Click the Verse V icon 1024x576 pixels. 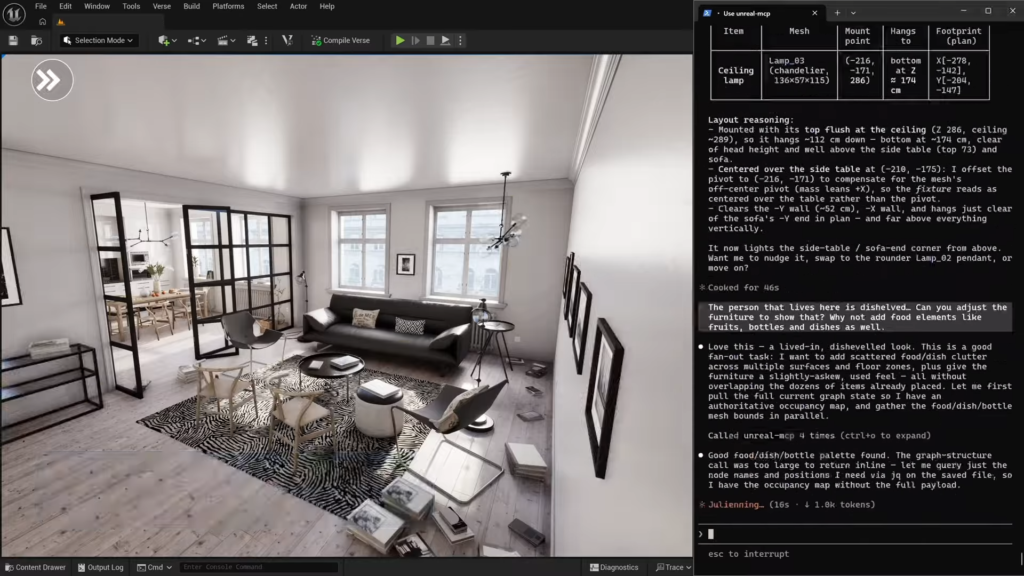pos(287,40)
